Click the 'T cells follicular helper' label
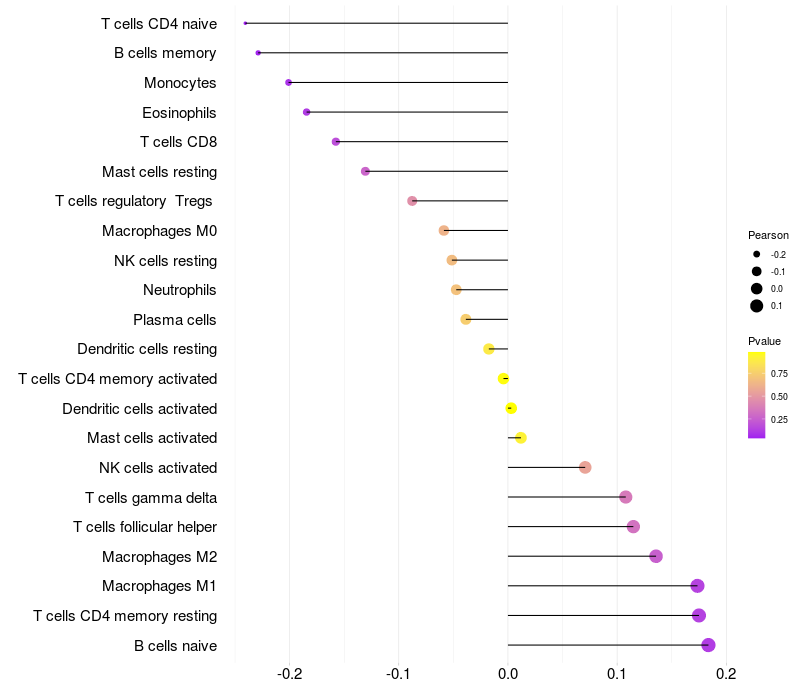This screenshot has width=800, height=700. 145,527
